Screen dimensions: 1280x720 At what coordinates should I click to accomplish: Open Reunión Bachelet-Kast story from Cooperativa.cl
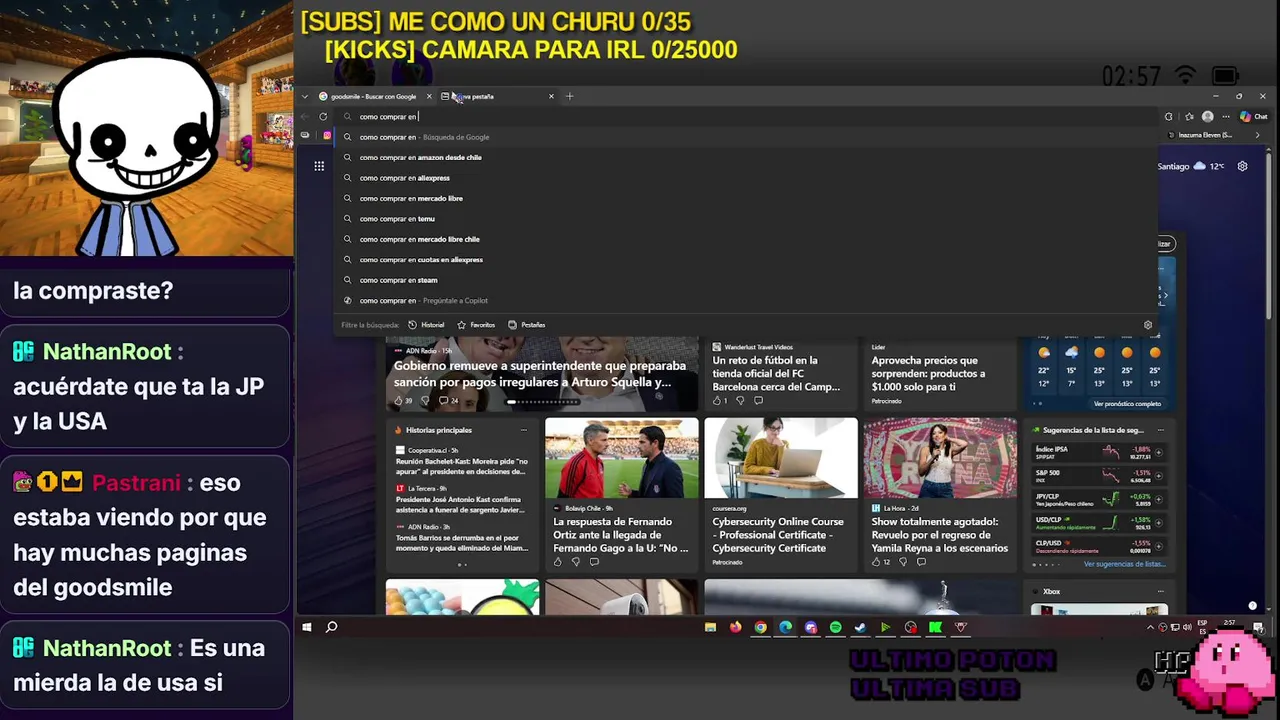459,468
